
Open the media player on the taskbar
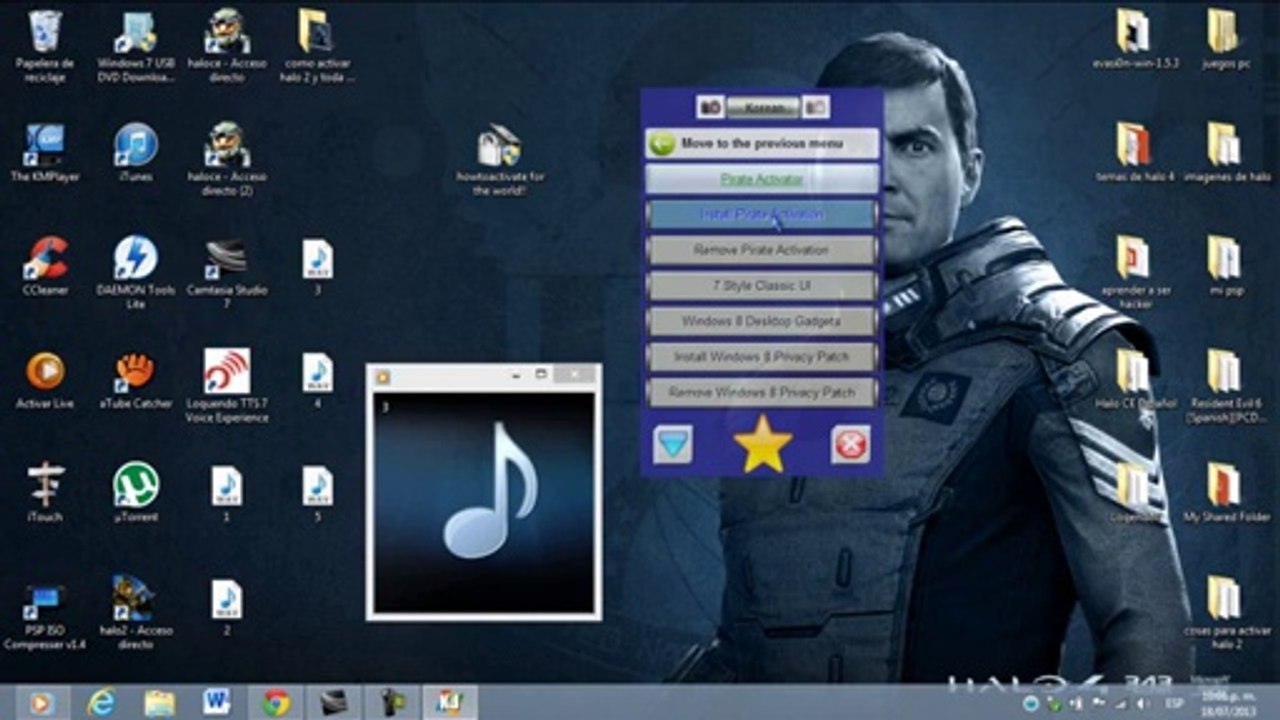click(42, 703)
